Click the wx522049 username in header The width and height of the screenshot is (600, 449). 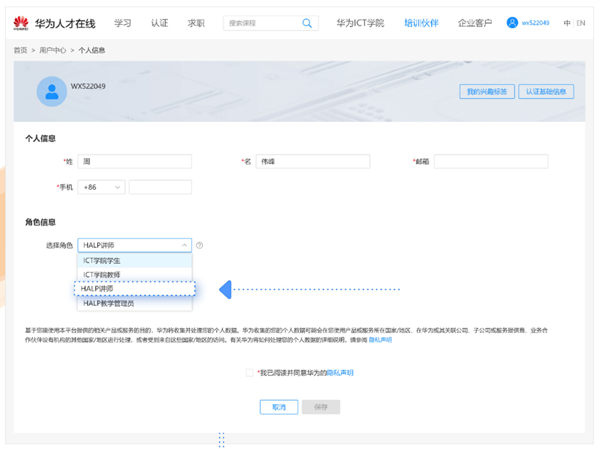pos(535,23)
